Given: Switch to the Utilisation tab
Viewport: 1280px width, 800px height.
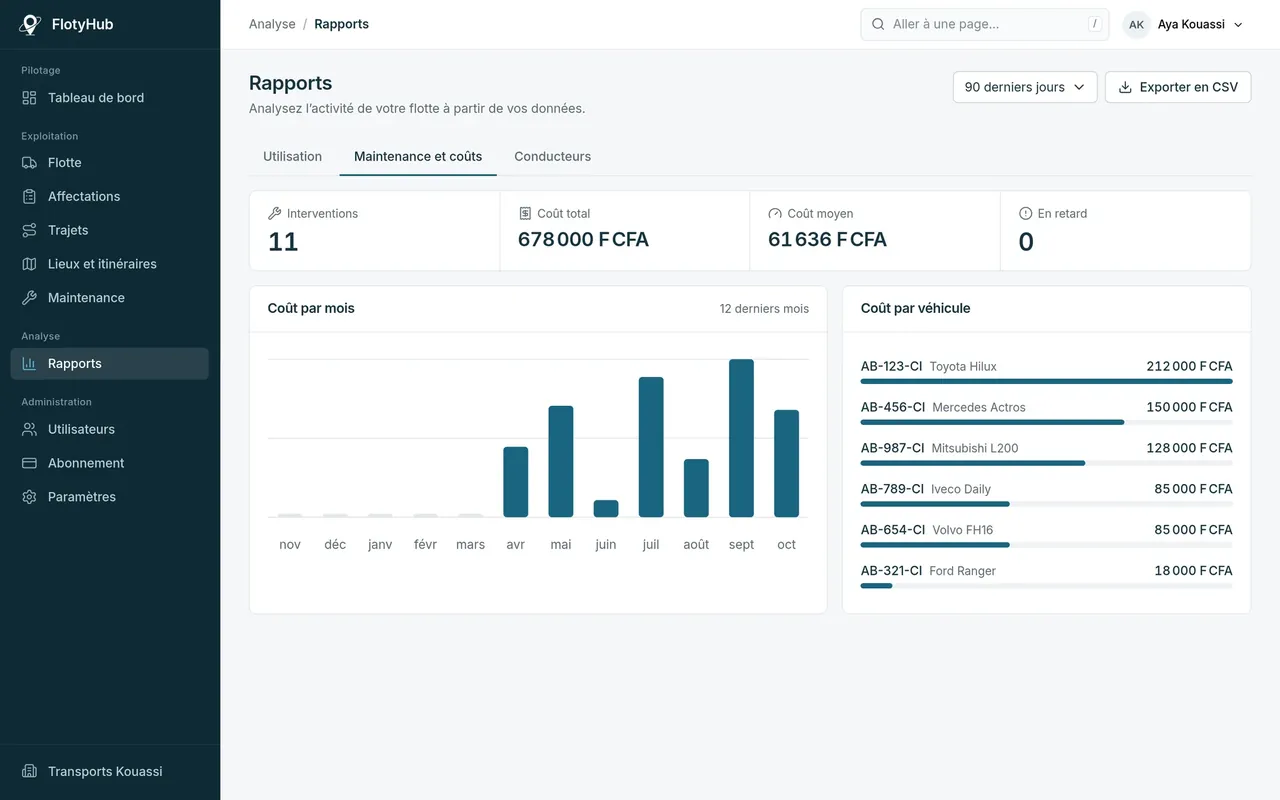Looking at the screenshot, I should pos(292,157).
